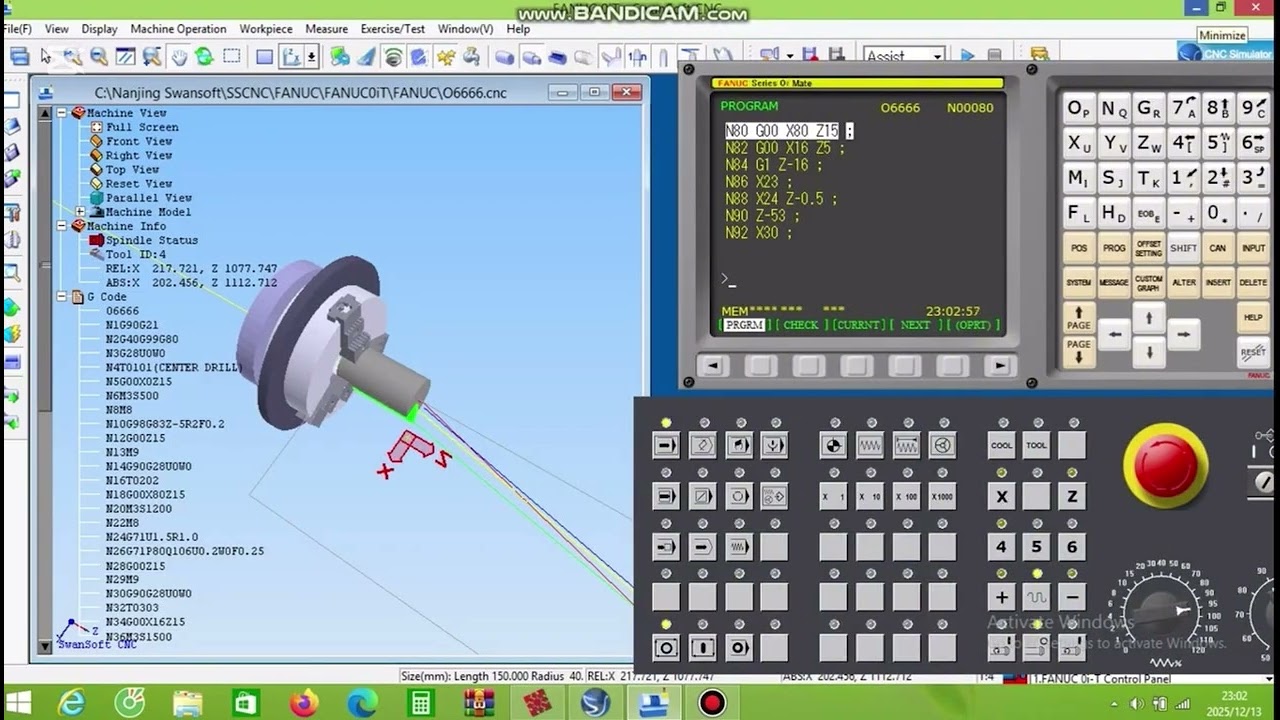
Task: Adjust the feedrate override dial
Action: tap(1161, 608)
